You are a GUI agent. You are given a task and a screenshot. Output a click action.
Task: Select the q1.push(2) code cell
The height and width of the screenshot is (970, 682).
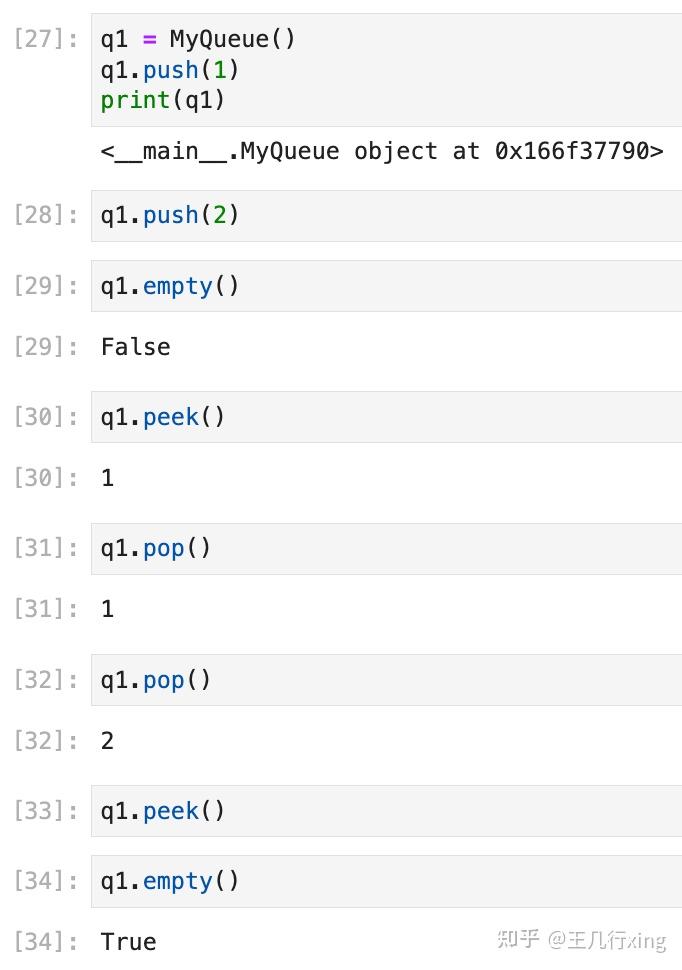(x=386, y=216)
